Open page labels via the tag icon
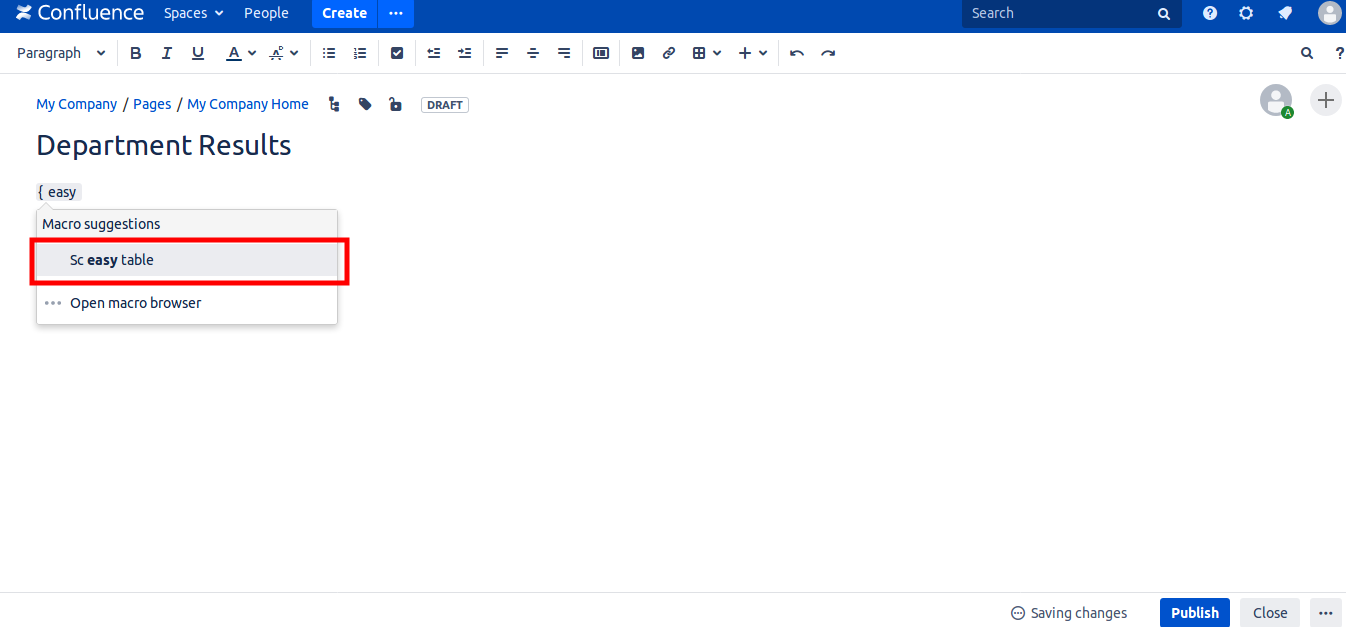The image size is (1346, 627). pos(365,104)
